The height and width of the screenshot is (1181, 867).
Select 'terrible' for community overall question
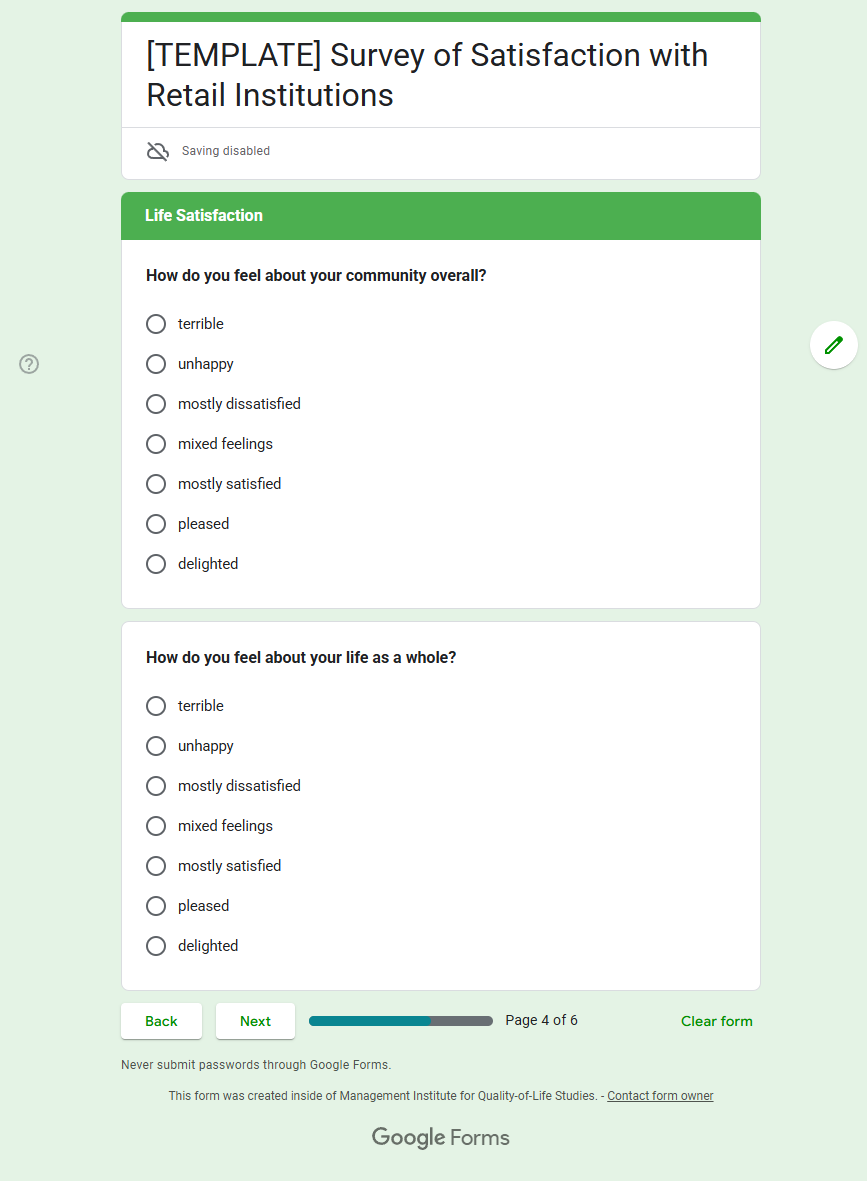click(x=156, y=324)
